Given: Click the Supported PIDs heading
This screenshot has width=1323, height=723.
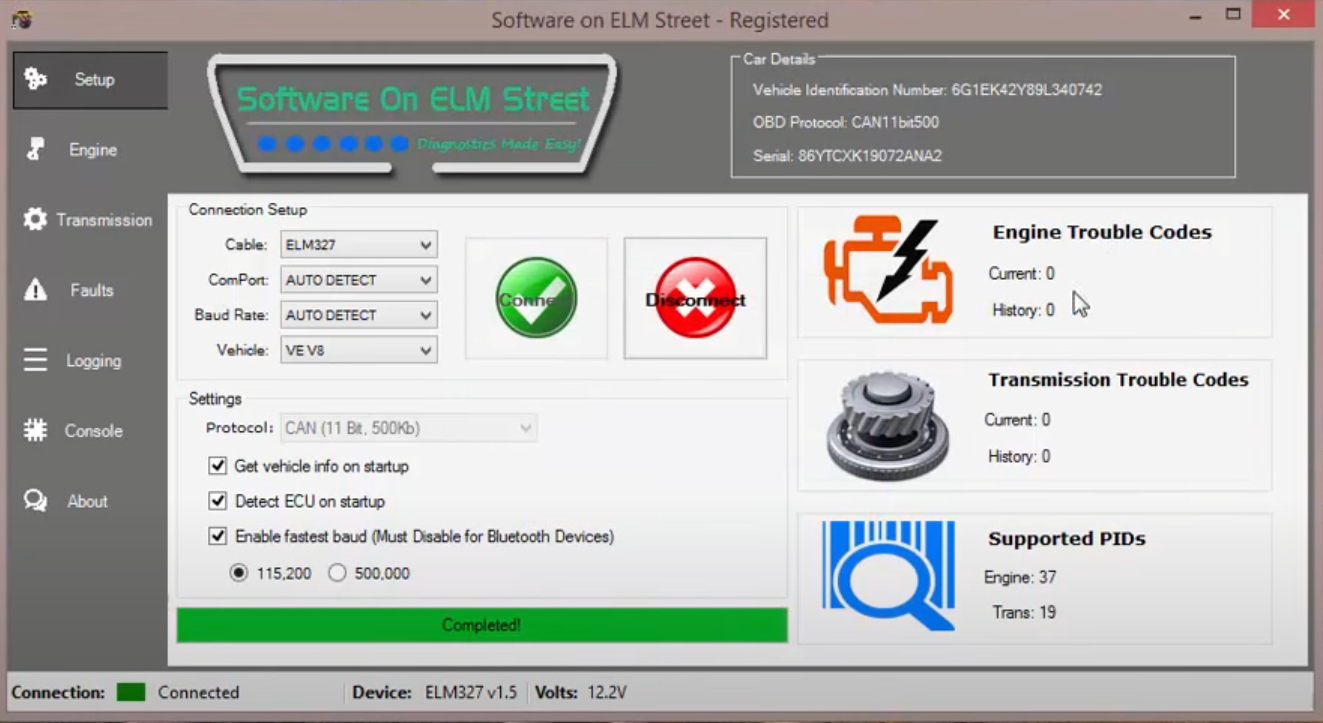Looking at the screenshot, I should pos(1067,539).
